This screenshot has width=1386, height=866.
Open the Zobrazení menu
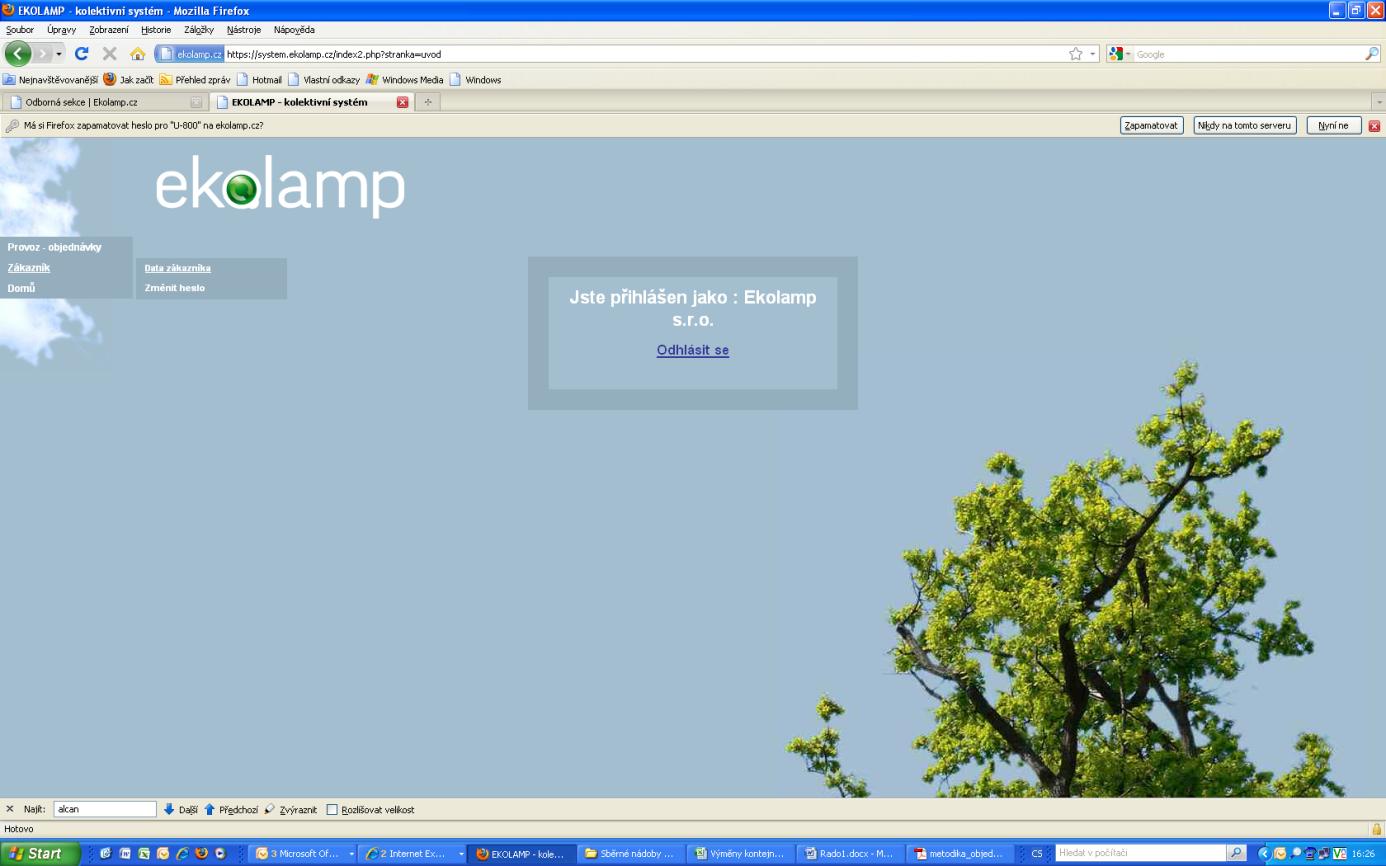pos(109,29)
